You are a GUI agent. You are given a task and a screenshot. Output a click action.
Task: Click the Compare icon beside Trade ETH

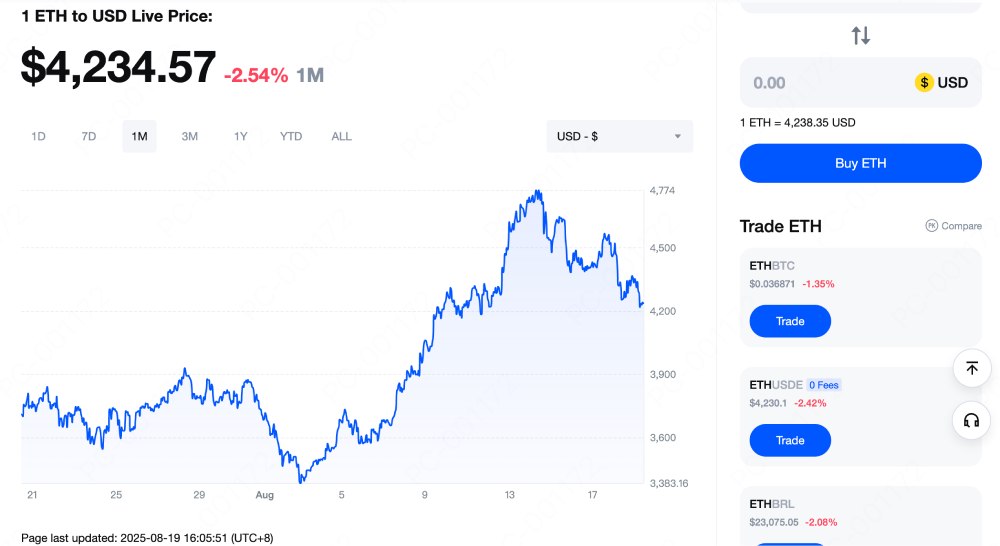coord(931,226)
